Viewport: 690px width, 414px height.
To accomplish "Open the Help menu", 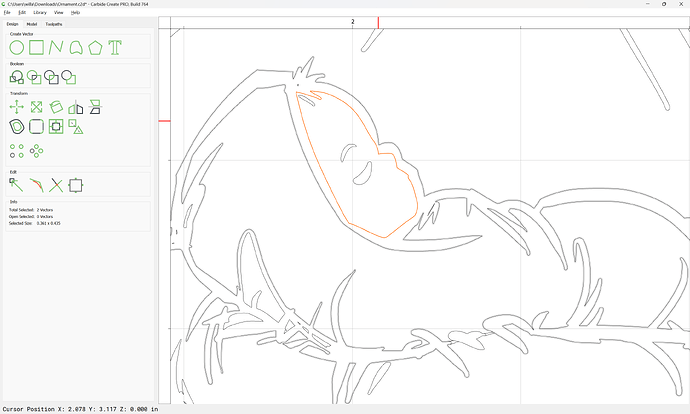I will coord(76,13).
